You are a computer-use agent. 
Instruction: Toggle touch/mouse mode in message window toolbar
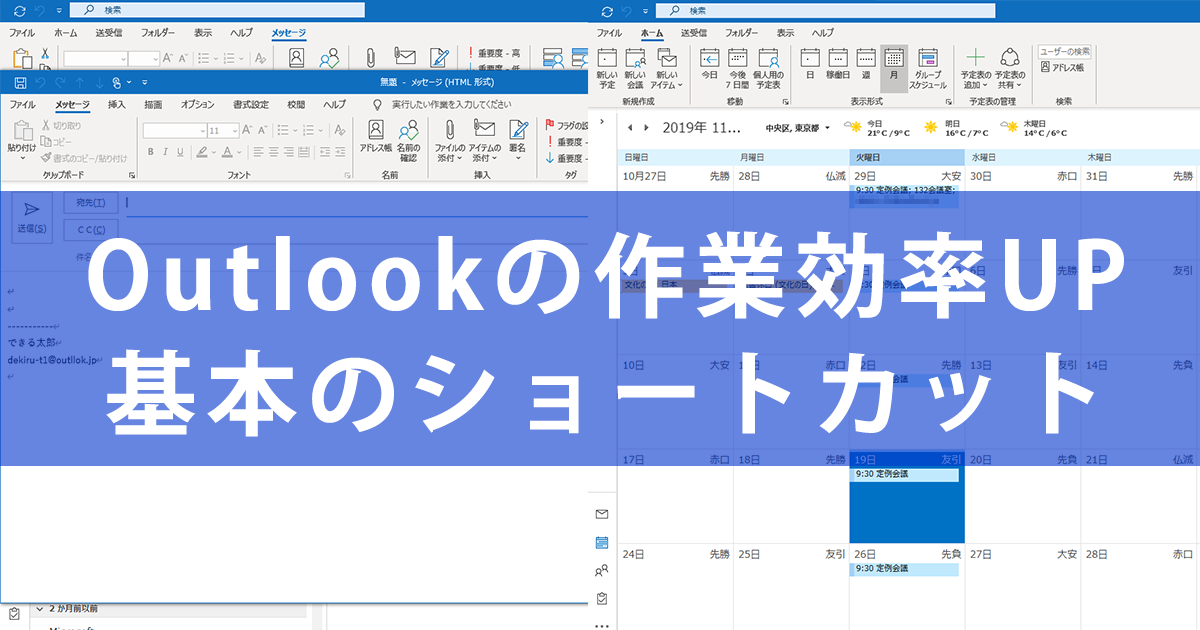pos(118,82)
